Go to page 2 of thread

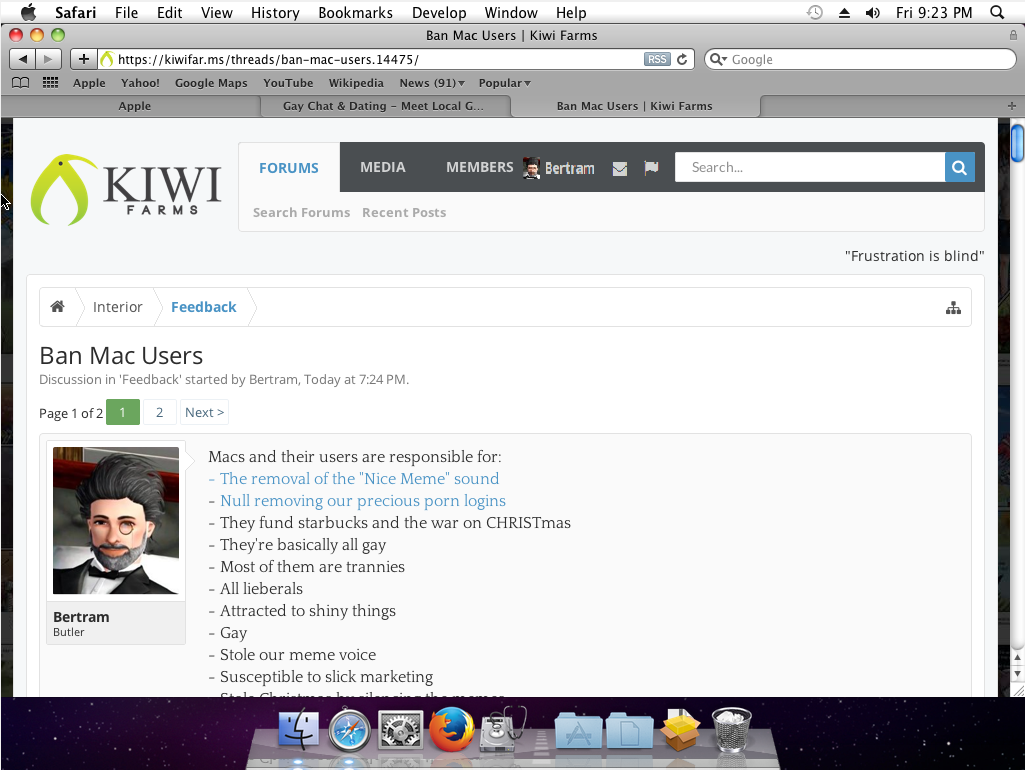tap(160, 412)
